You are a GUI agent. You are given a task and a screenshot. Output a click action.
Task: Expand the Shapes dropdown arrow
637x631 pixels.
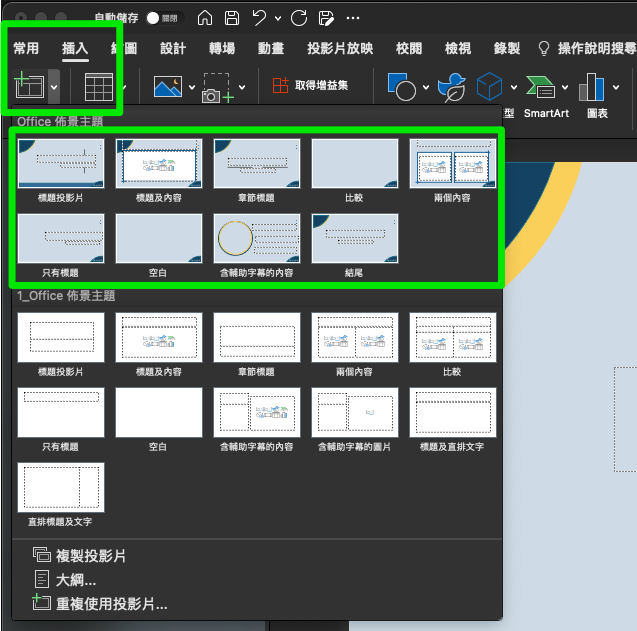pos(426,87)
